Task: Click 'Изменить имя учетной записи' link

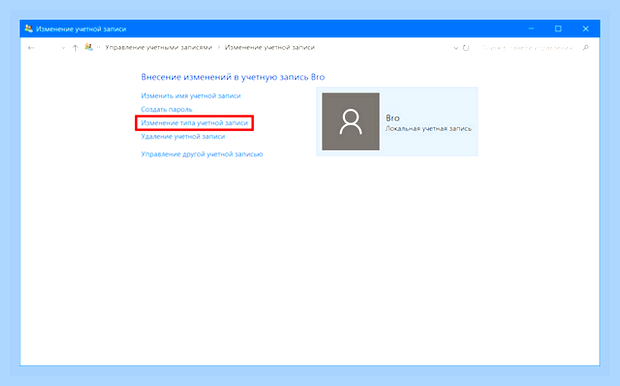Action: (x=191, y=96)
